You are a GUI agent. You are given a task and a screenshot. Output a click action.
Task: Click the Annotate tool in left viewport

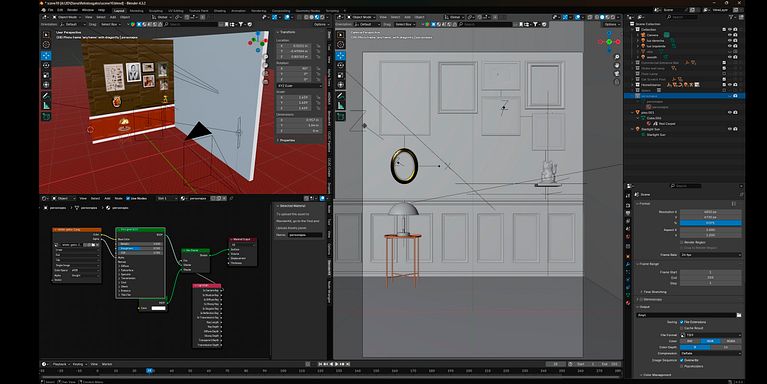pos(46,95)
